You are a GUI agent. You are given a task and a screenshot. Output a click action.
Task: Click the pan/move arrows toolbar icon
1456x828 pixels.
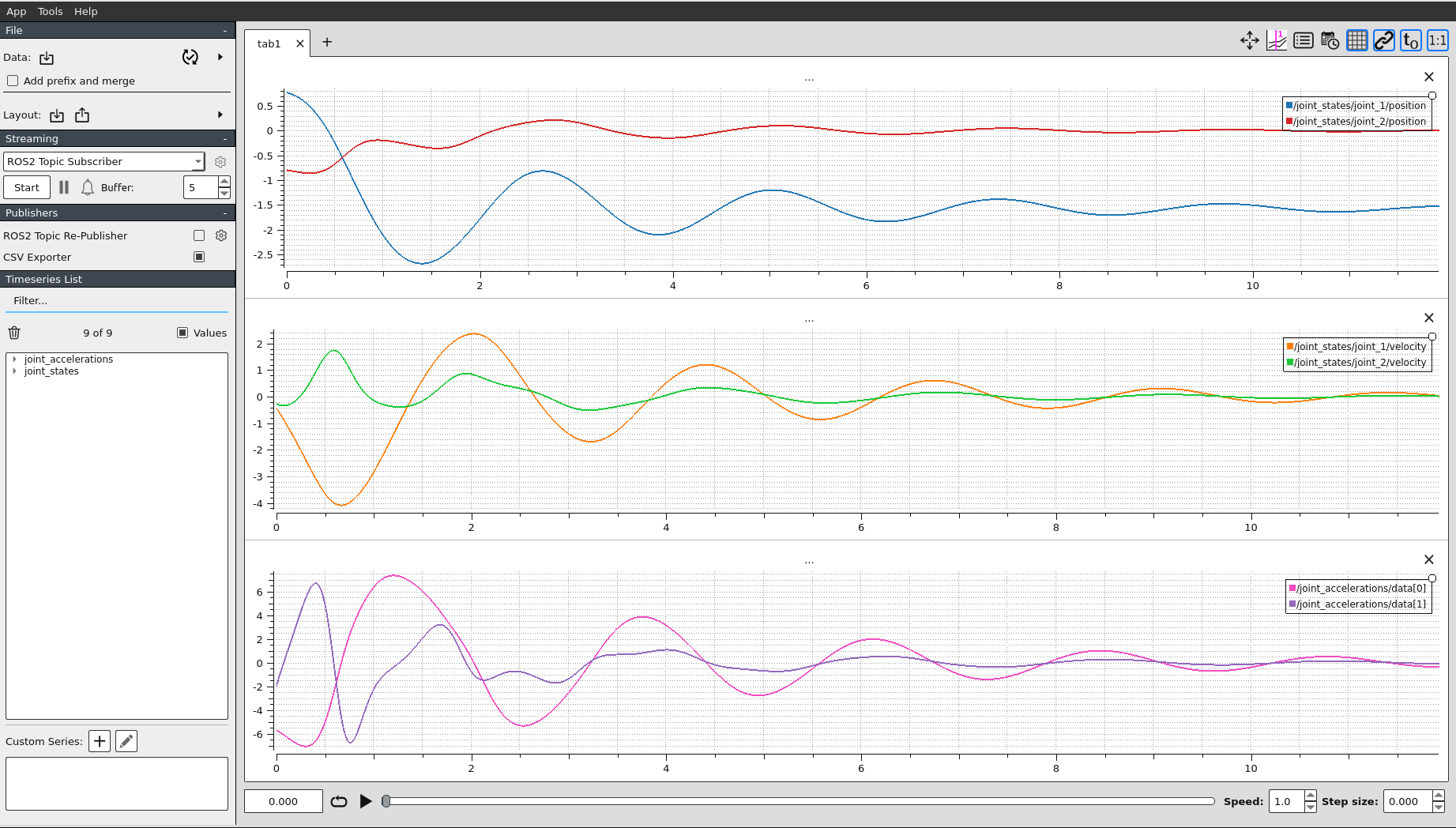[1250, 40]
